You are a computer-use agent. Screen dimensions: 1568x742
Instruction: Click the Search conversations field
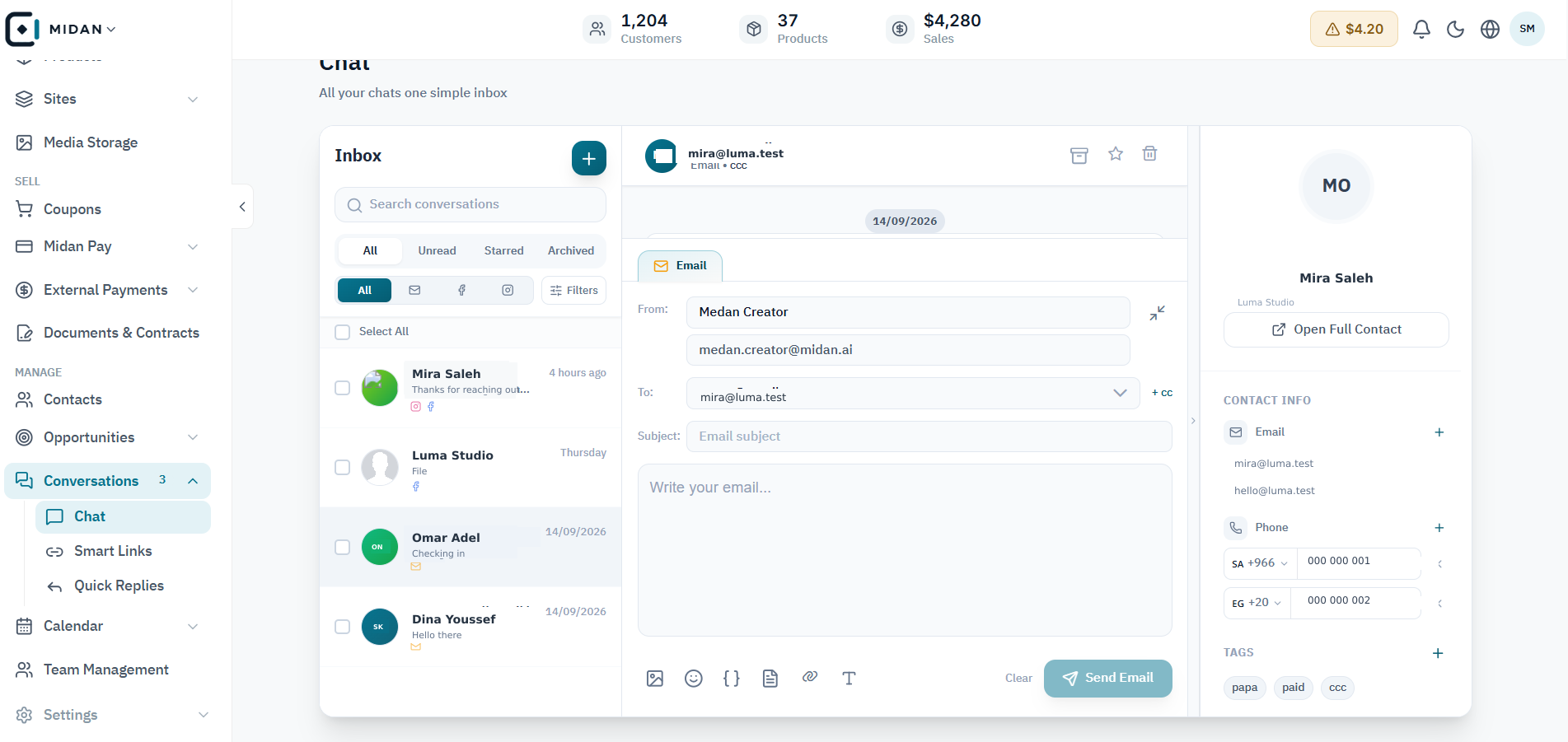click(x=470, y=204)
